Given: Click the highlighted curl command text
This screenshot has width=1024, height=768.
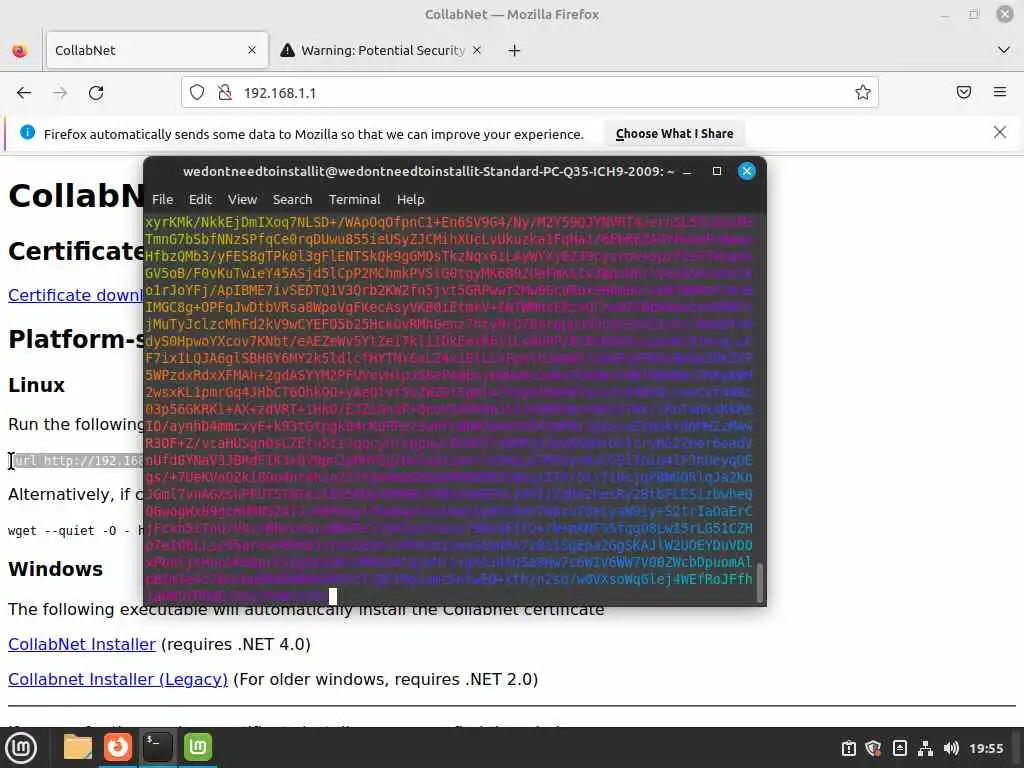Looking at the screenshot, I should (x=77, y=461).
